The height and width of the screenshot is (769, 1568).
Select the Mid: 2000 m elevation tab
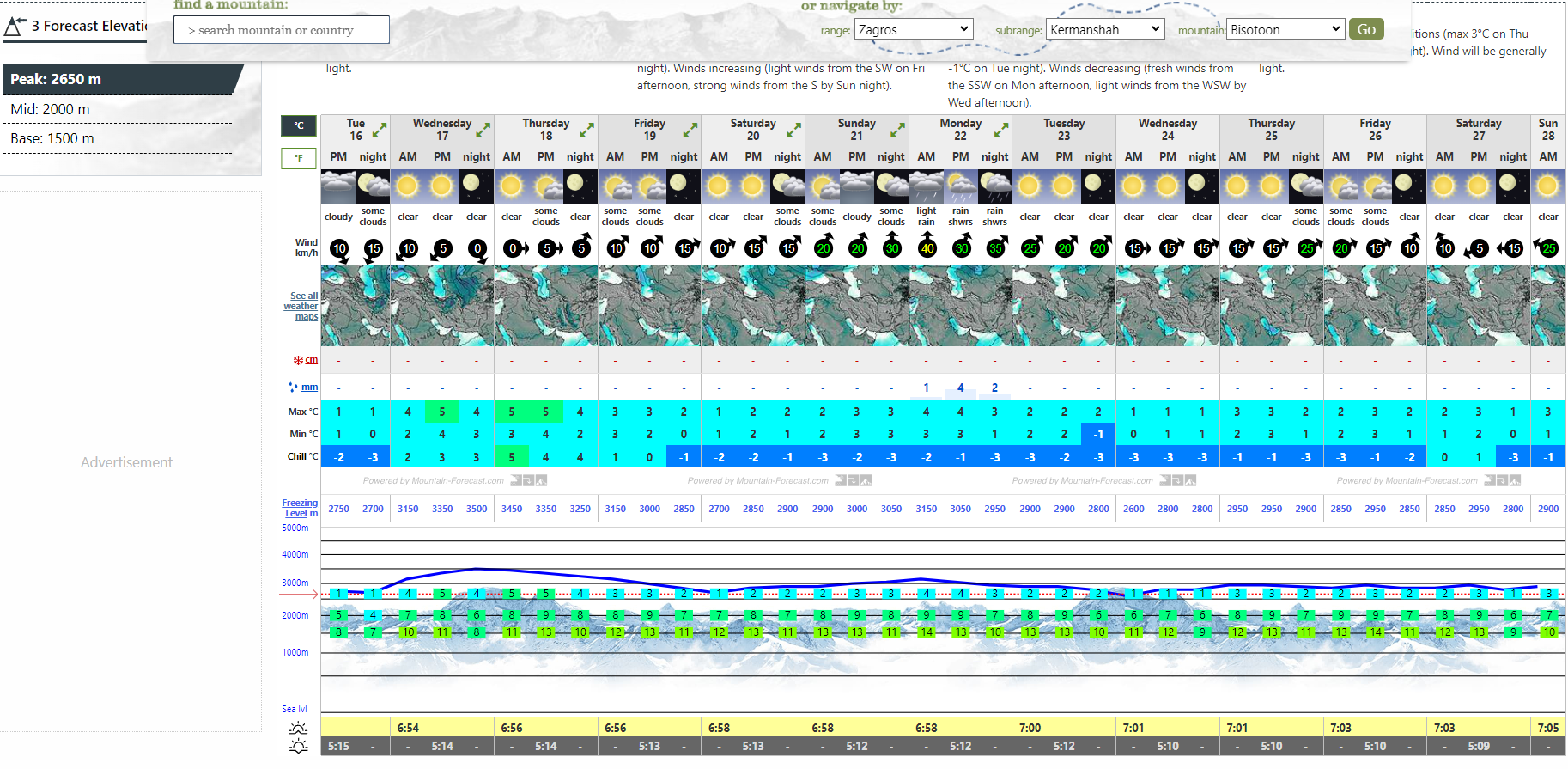50,109
